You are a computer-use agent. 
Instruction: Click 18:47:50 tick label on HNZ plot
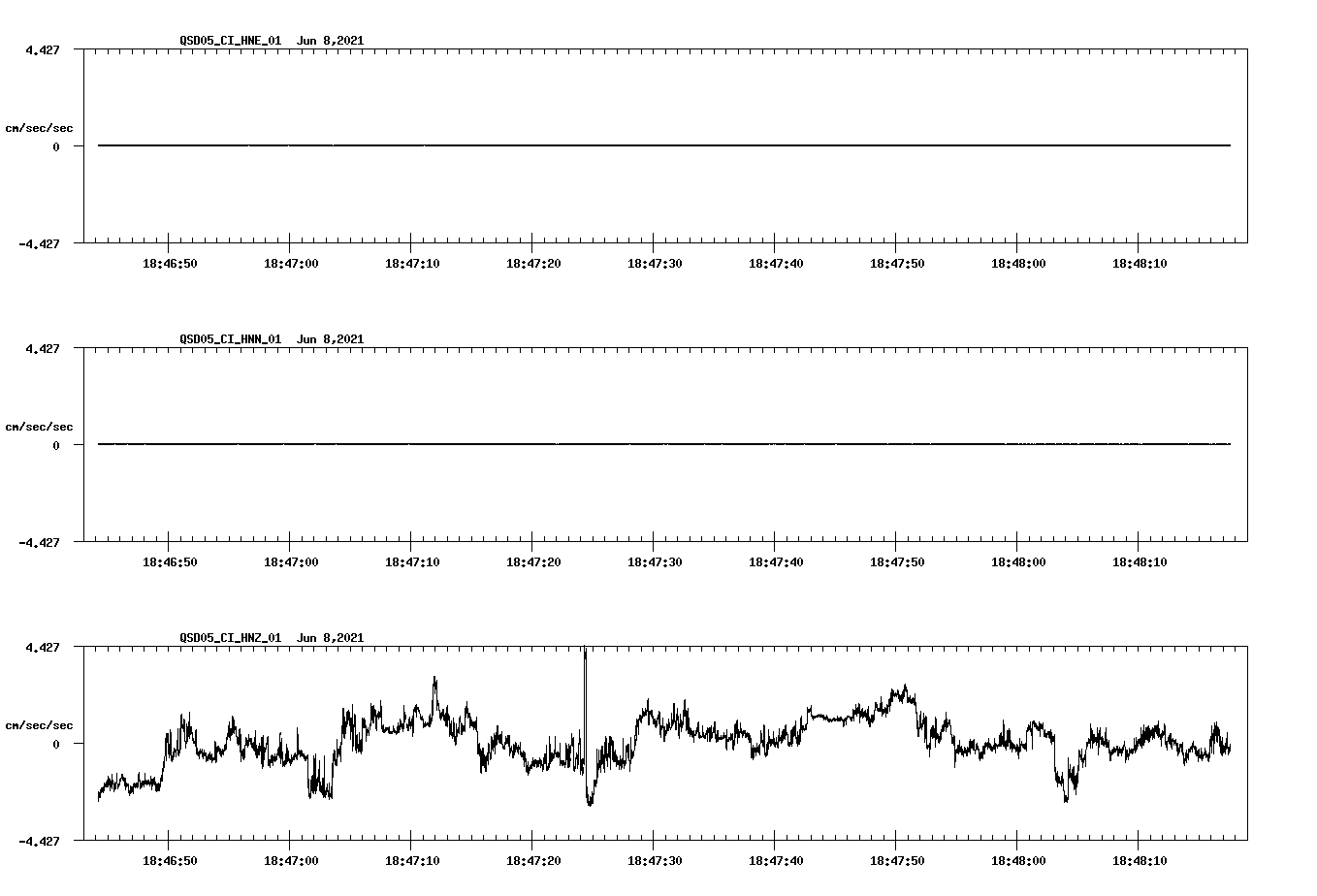tap(897, 861)
